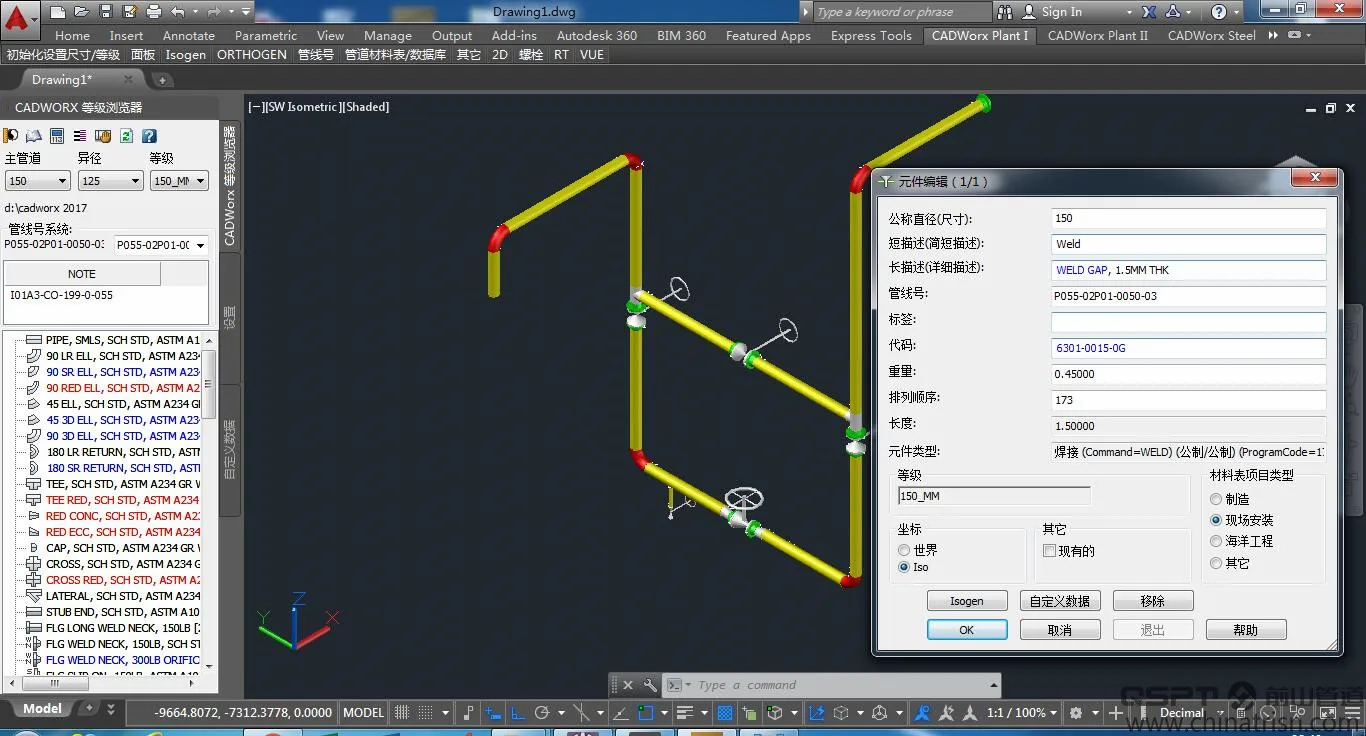Select the 海洋工程 radio button
The image size is (1366, 736).
(x=1218, y=540)
